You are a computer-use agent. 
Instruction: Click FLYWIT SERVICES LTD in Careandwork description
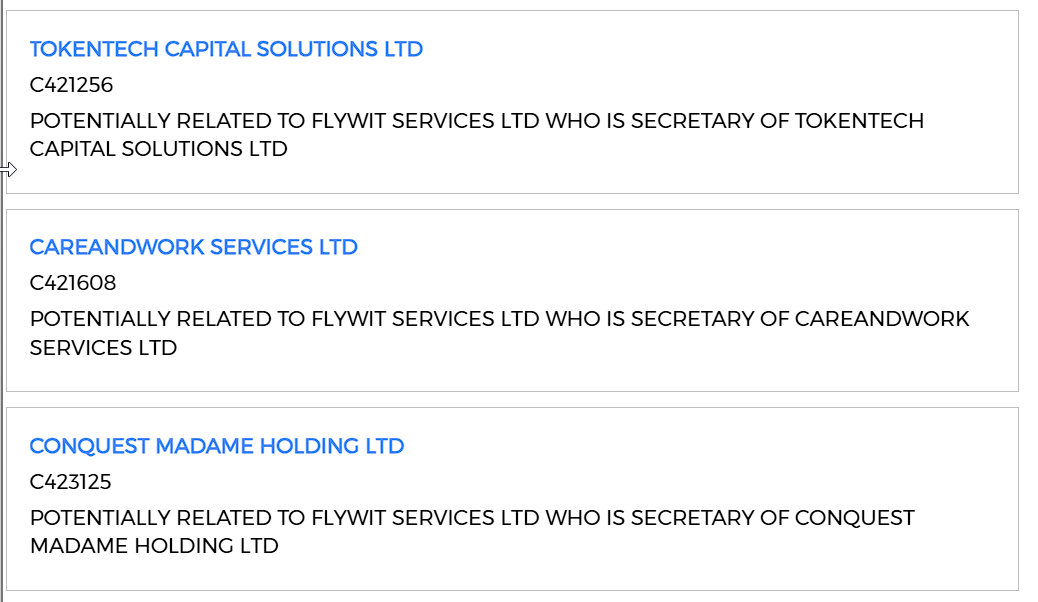click(x=425, y=319)
